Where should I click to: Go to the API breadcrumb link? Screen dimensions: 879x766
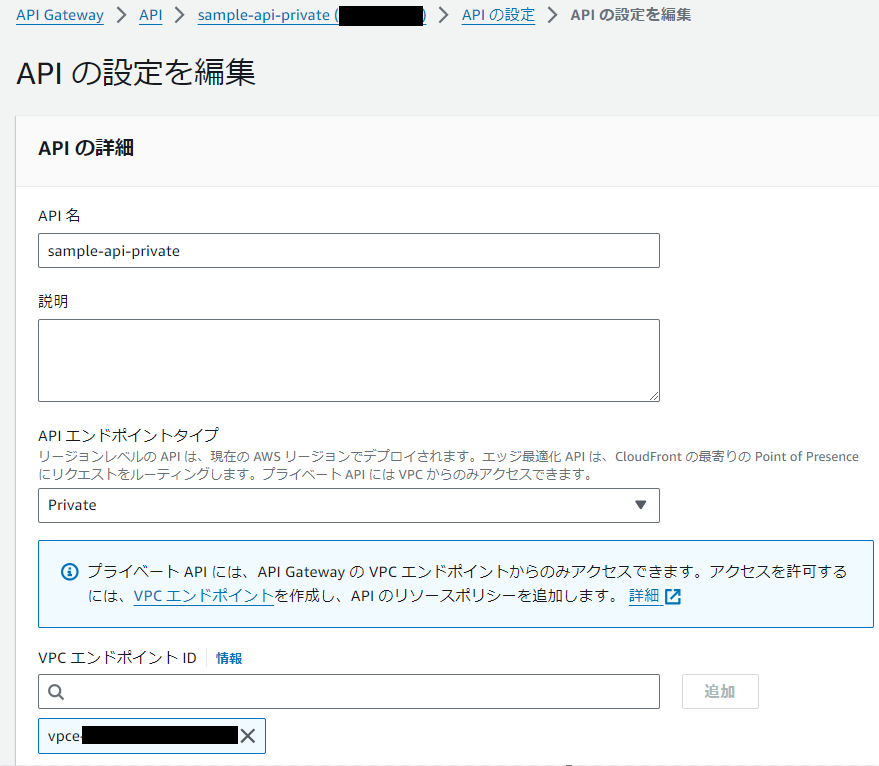tap(151, 15)
